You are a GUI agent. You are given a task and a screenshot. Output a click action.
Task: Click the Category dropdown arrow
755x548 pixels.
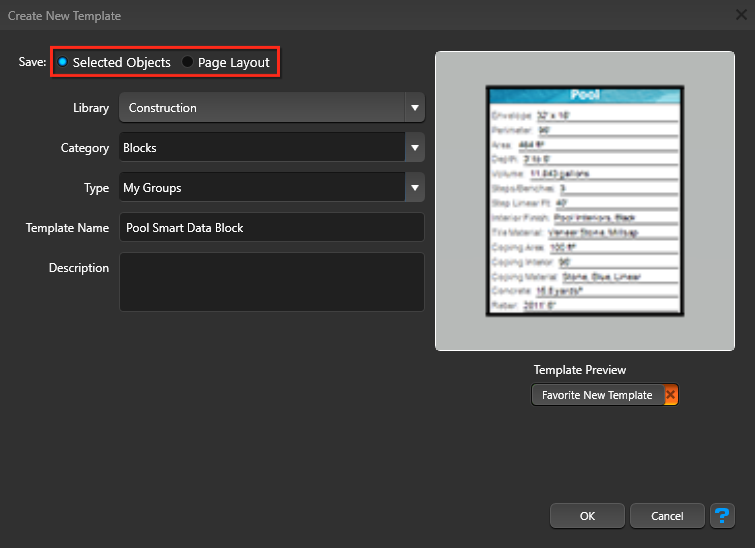click(x=414, y=148)
